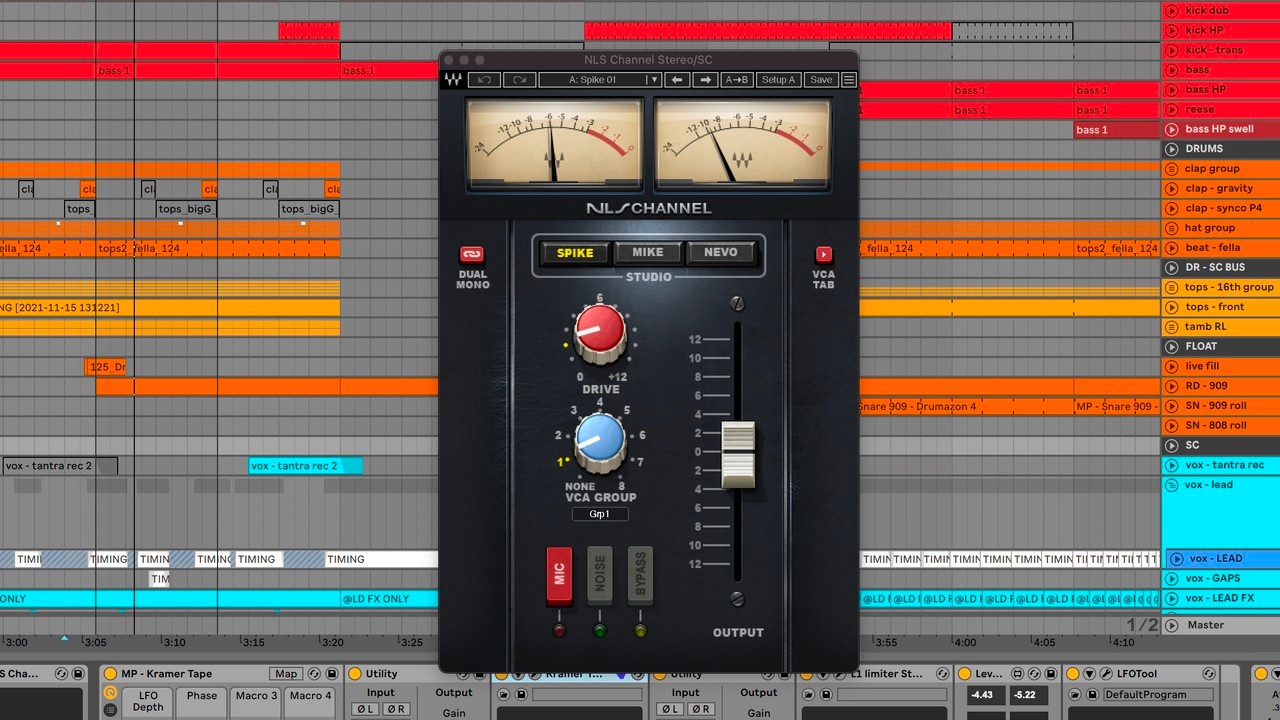The width and height of the screenshot is (1280, 720).
Task: Click the left VU meter
Action: [554, 143]
